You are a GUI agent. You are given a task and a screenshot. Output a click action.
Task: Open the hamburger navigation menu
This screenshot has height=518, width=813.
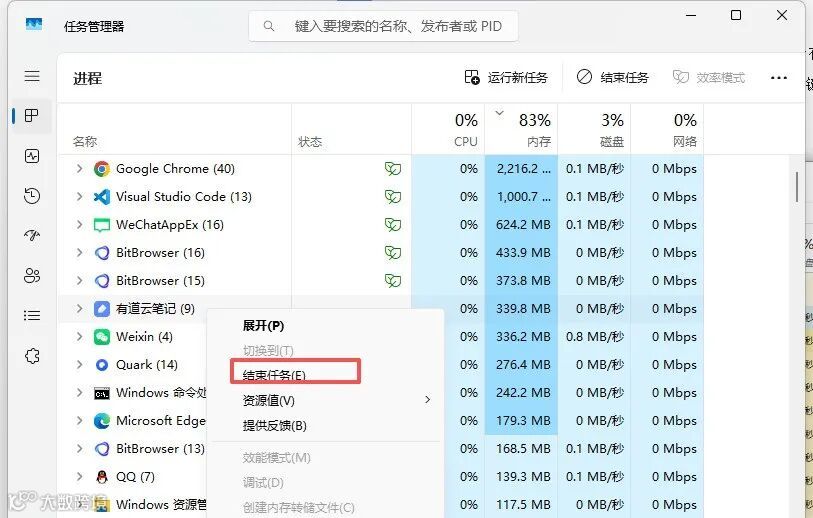[x=32, y=76]
